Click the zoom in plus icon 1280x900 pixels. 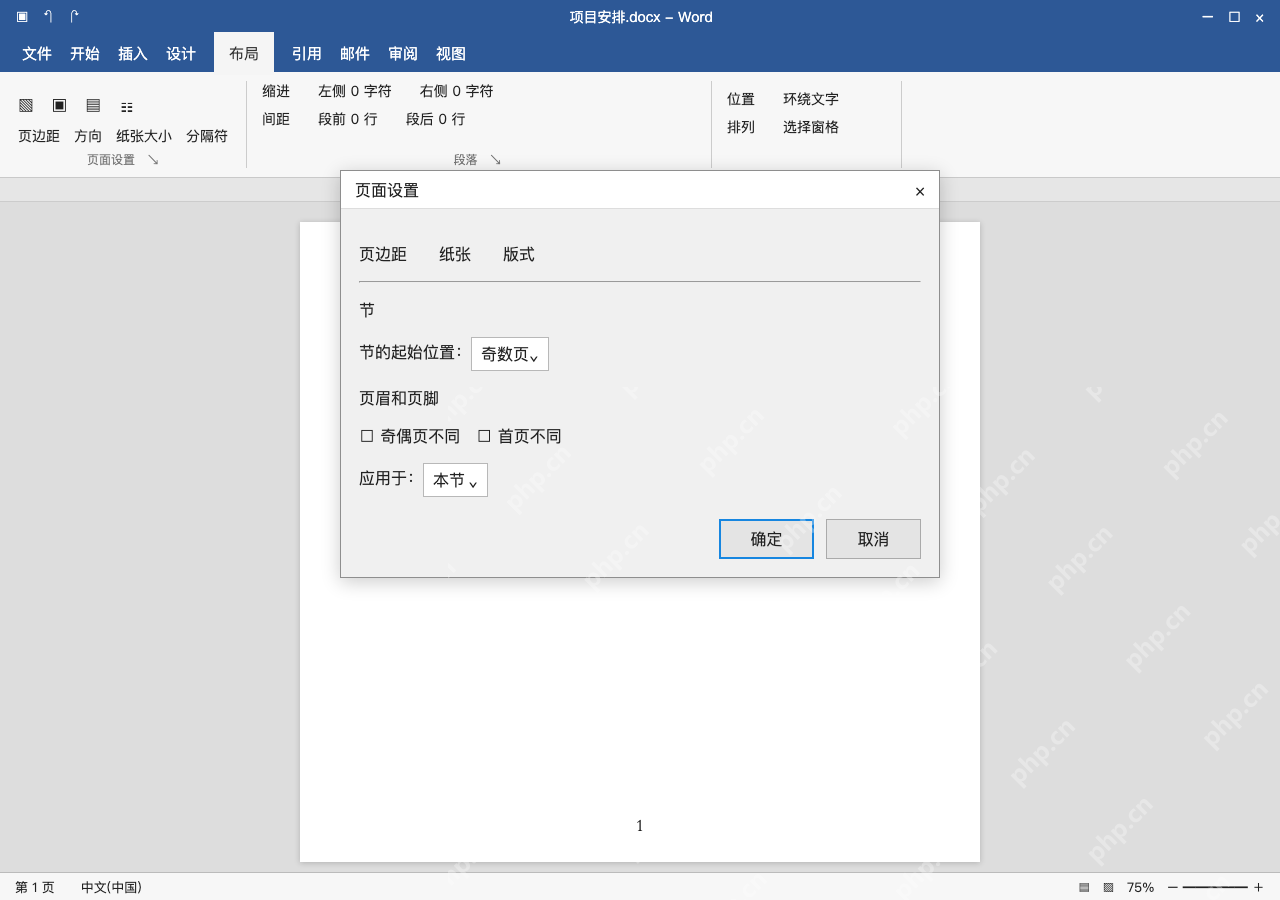1258,887
